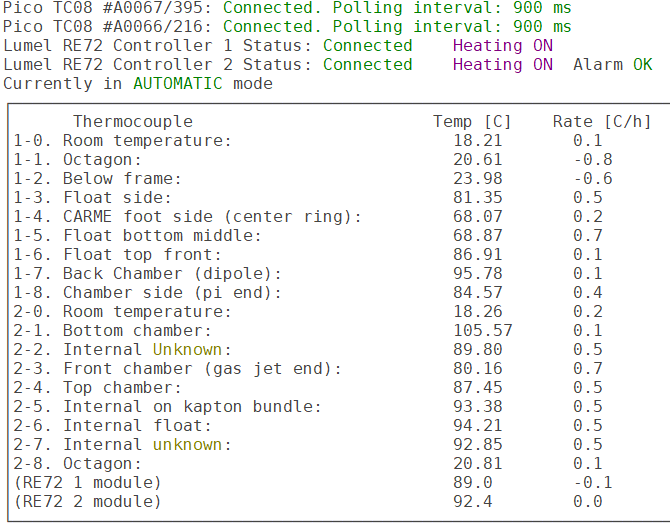Click Heating ON for Controller 1
The width and height of the screenshot is (670, 532).
(502, 46)
